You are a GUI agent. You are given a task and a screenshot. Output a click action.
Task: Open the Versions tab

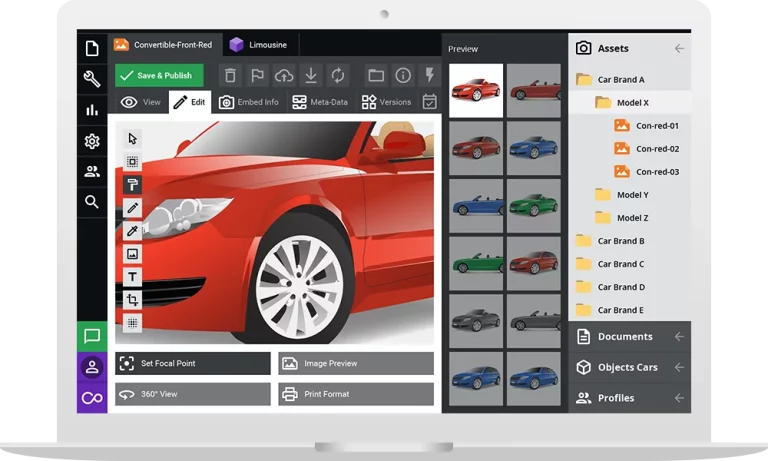coord(386,102)
